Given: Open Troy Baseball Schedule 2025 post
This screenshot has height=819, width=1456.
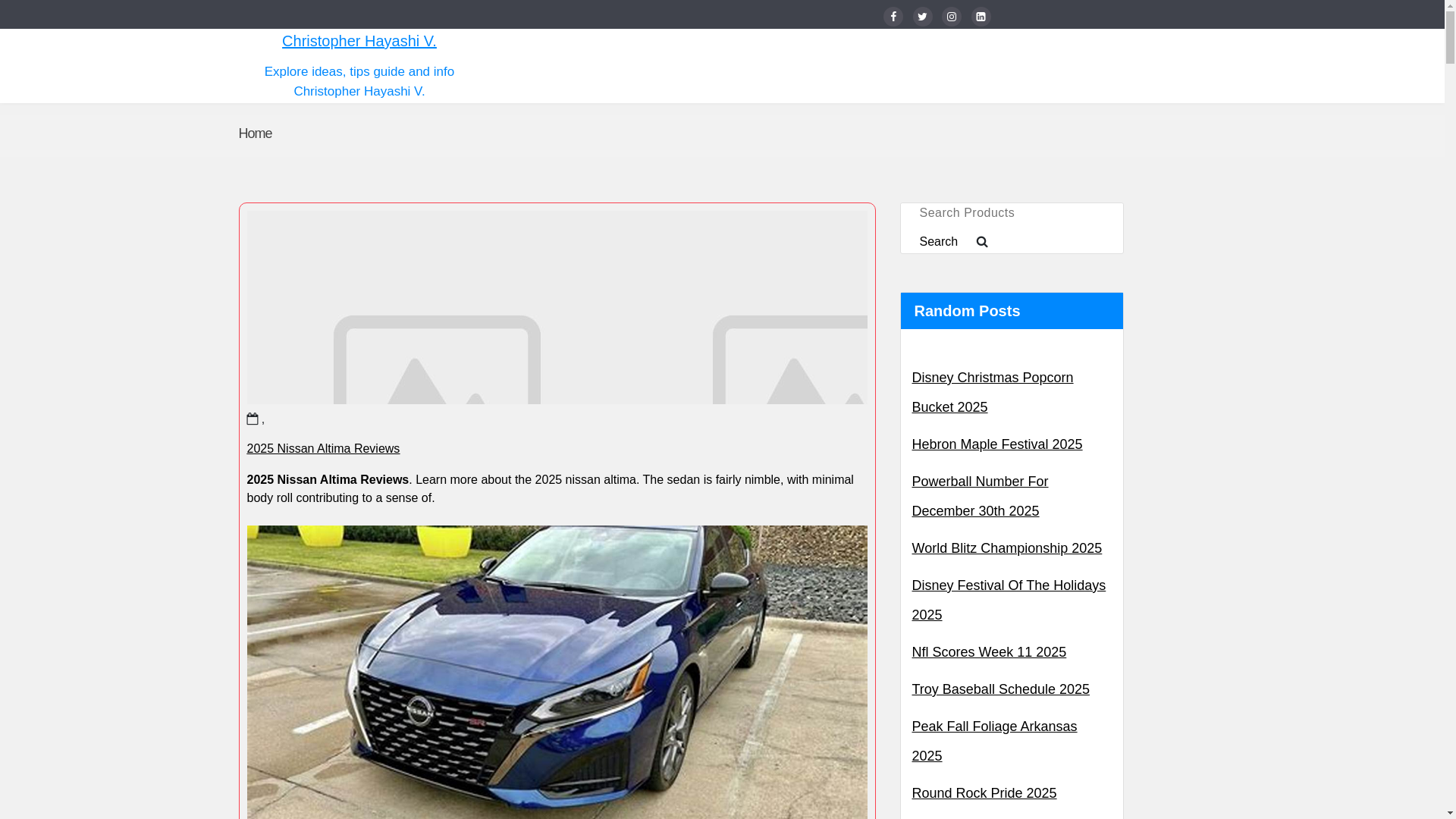Looking at the screenshot, I should point(1000,689).
